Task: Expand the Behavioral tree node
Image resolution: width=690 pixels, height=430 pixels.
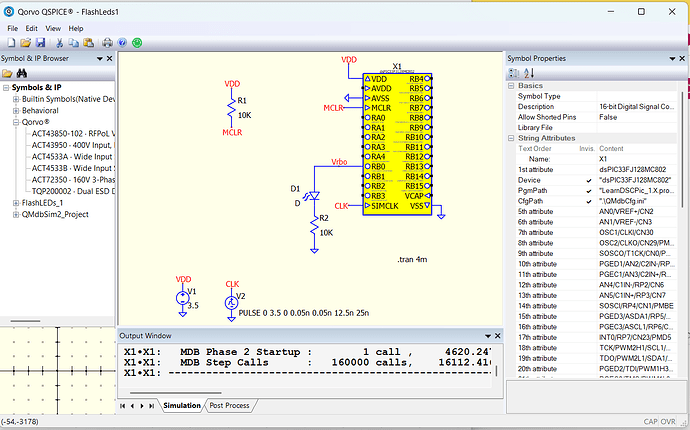Action: click(16, 110)
